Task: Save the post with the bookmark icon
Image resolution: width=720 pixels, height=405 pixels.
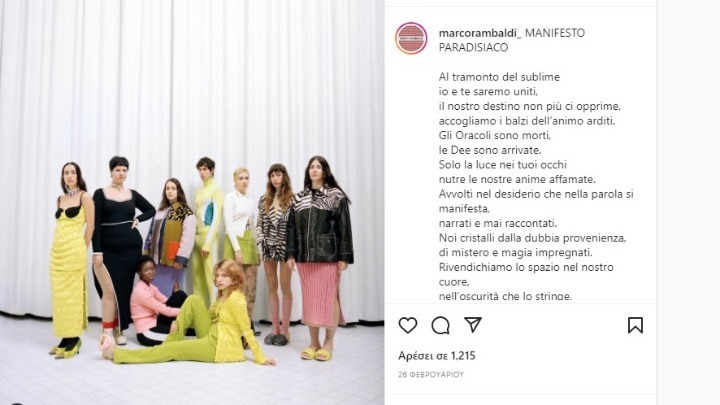Action: (636, 325)
